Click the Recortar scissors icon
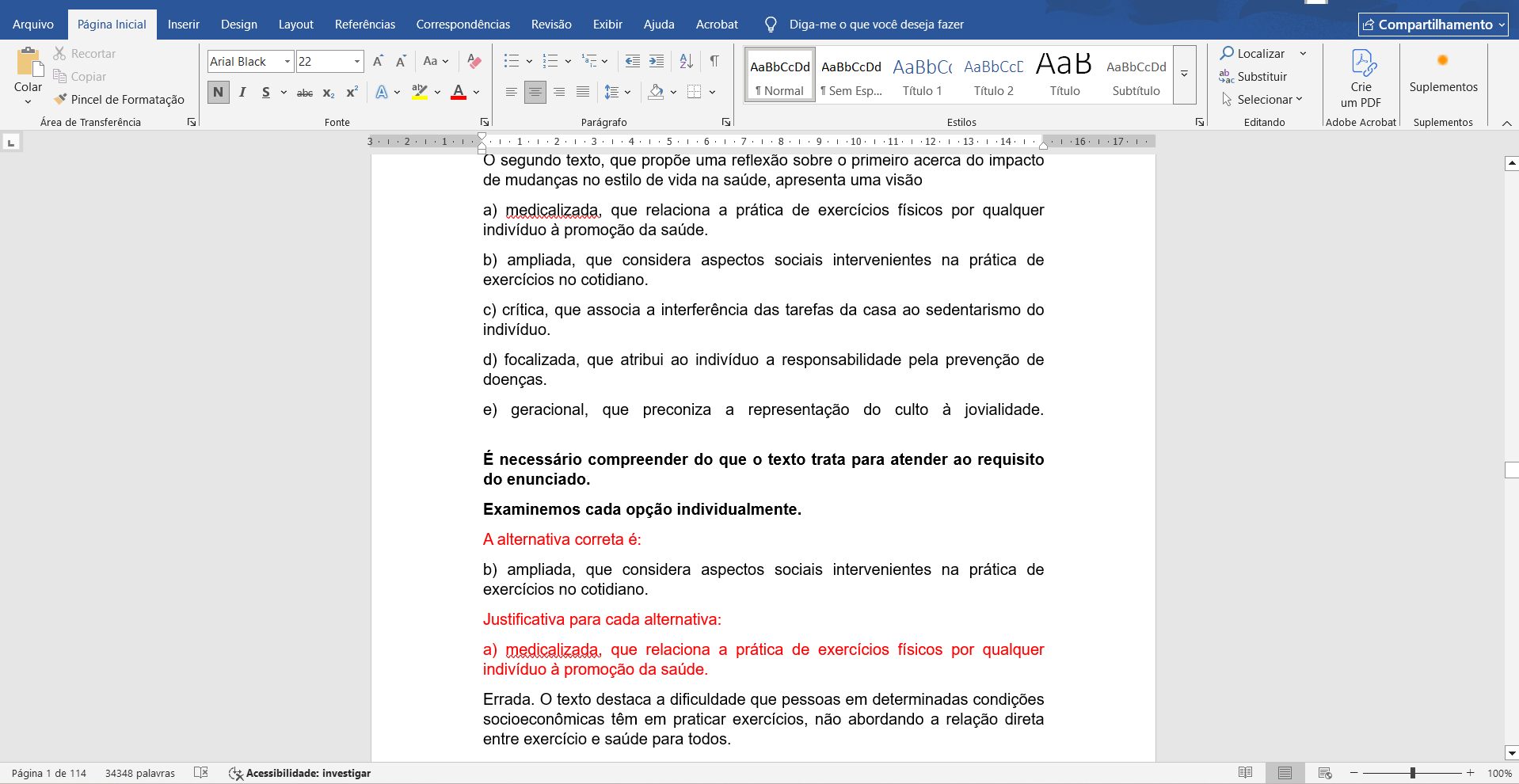 click(x=59, y=53)
